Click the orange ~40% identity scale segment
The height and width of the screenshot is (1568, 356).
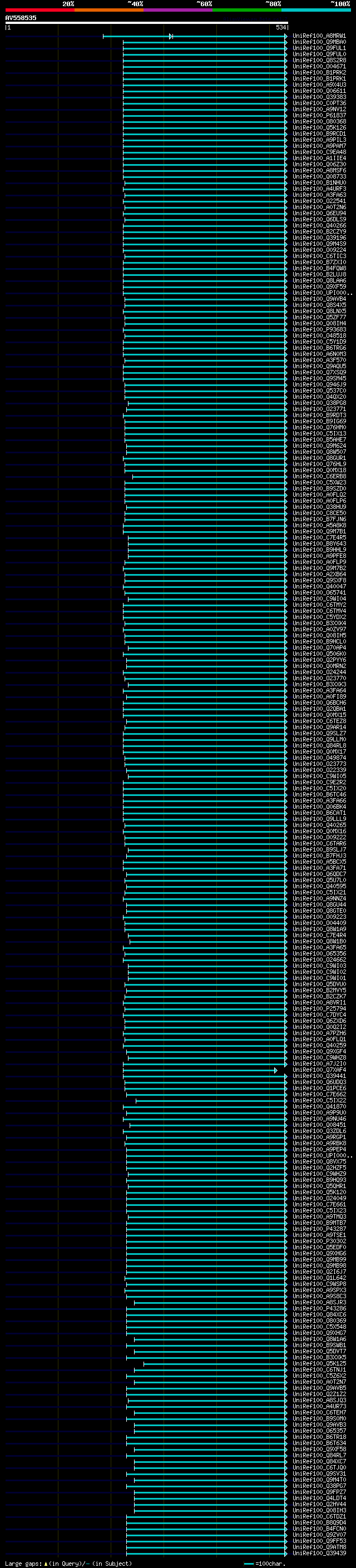109,10
